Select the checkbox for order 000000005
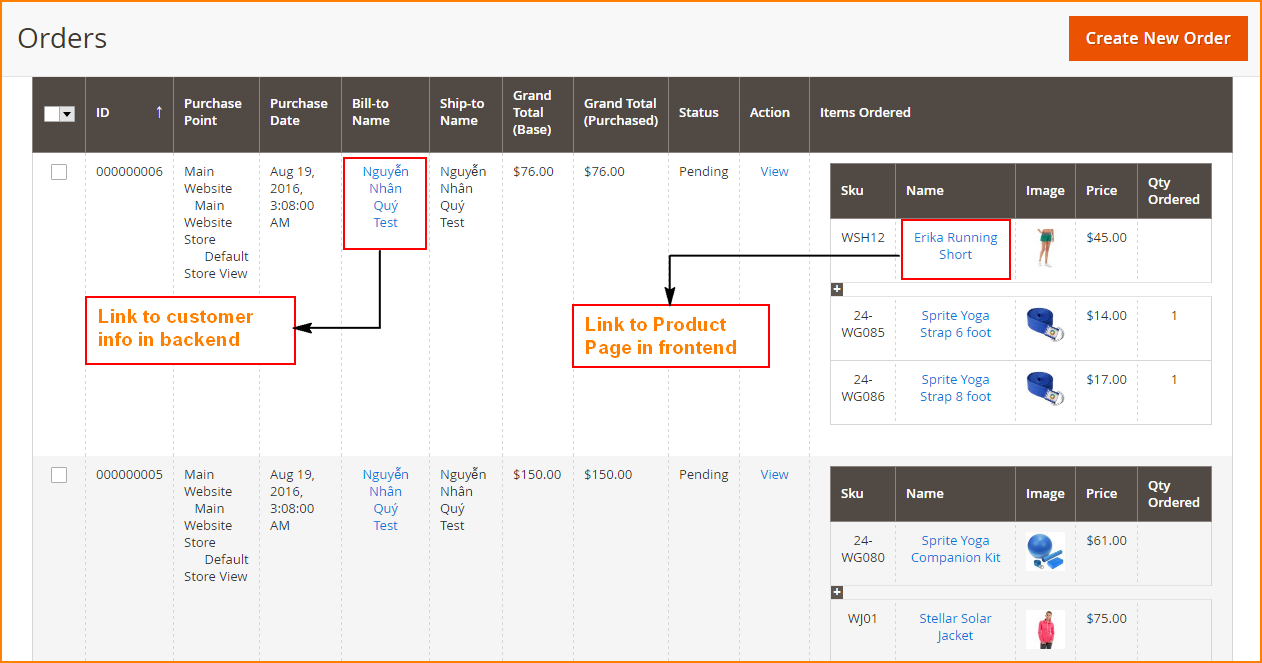This screenshot has height=663, width=1262. [59, 474]
